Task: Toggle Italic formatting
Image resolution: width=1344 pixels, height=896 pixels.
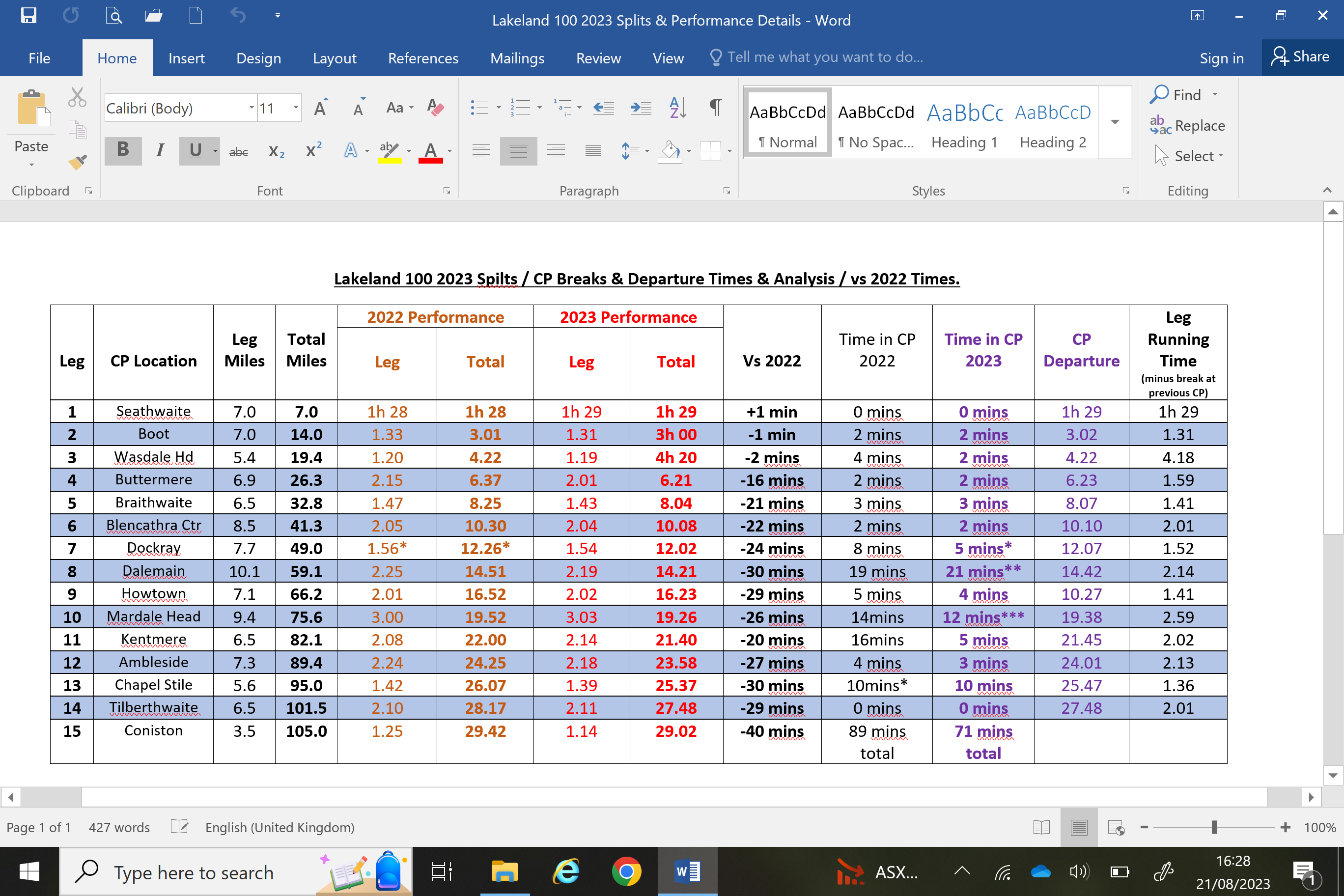Action: pos(160,150)
